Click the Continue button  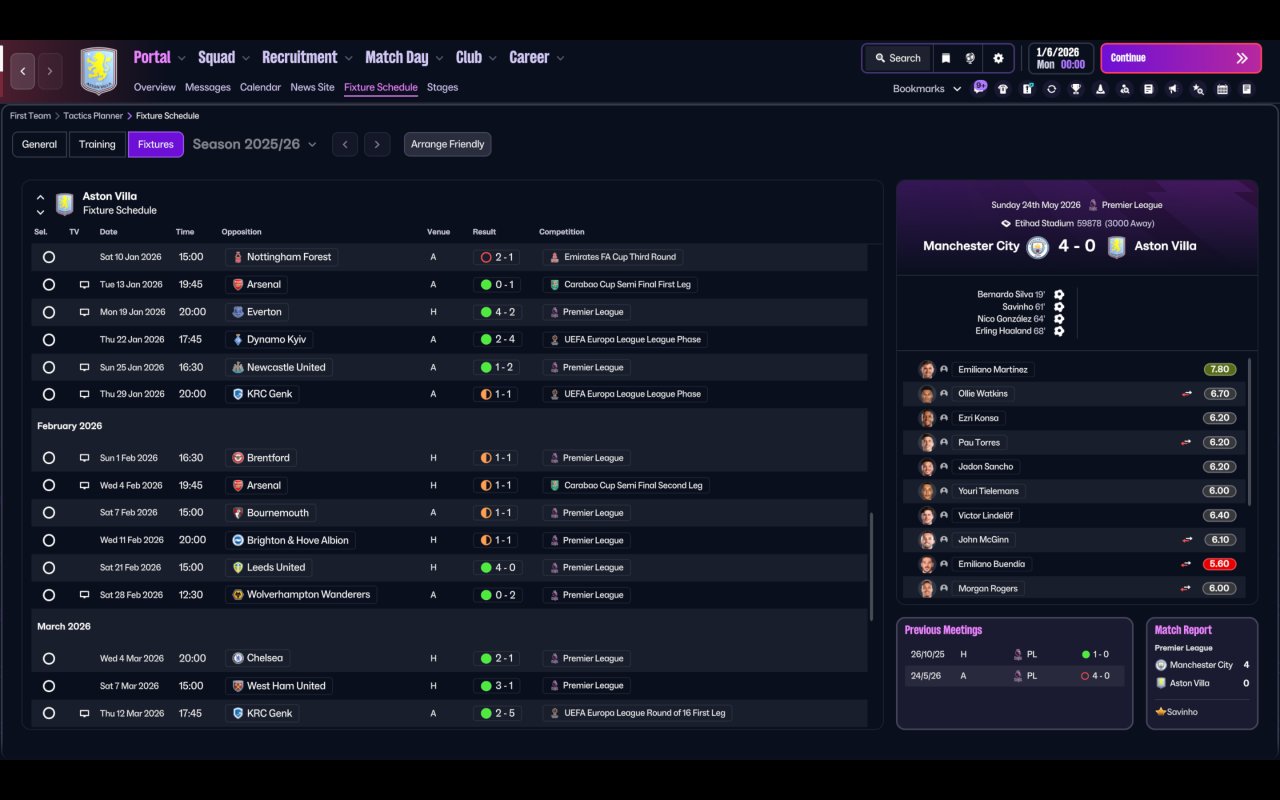pos(1180,58)
